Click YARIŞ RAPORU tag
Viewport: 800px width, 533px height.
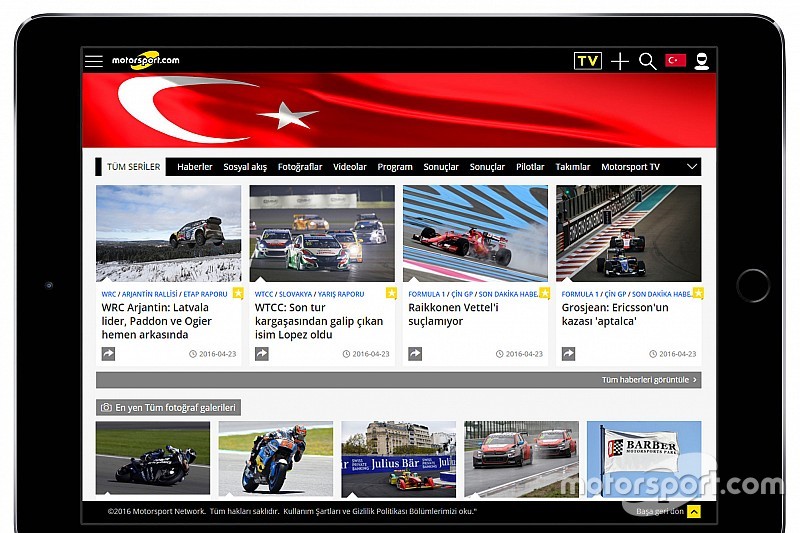(x=341, y=294)
